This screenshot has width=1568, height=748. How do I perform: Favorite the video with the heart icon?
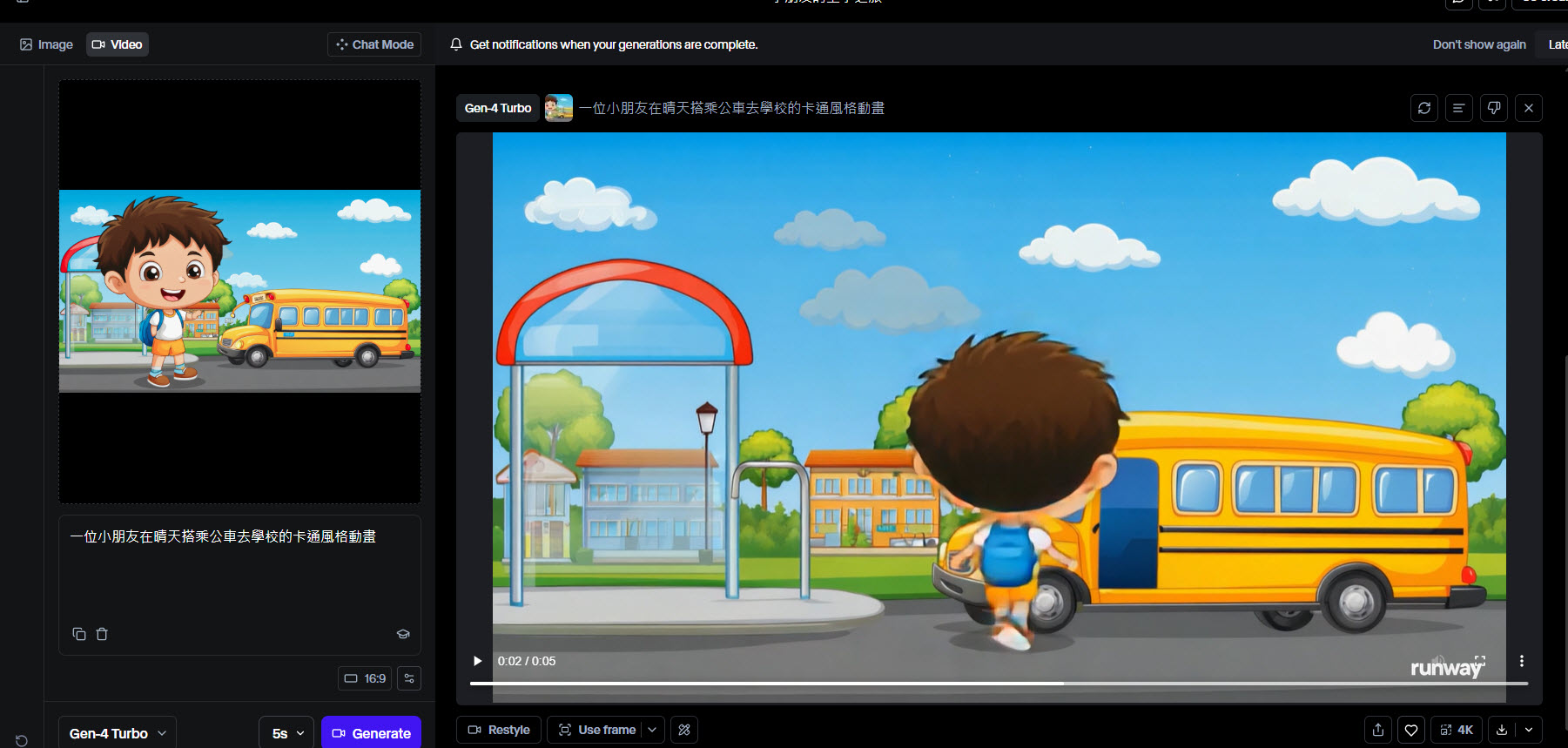(1411, 730)
